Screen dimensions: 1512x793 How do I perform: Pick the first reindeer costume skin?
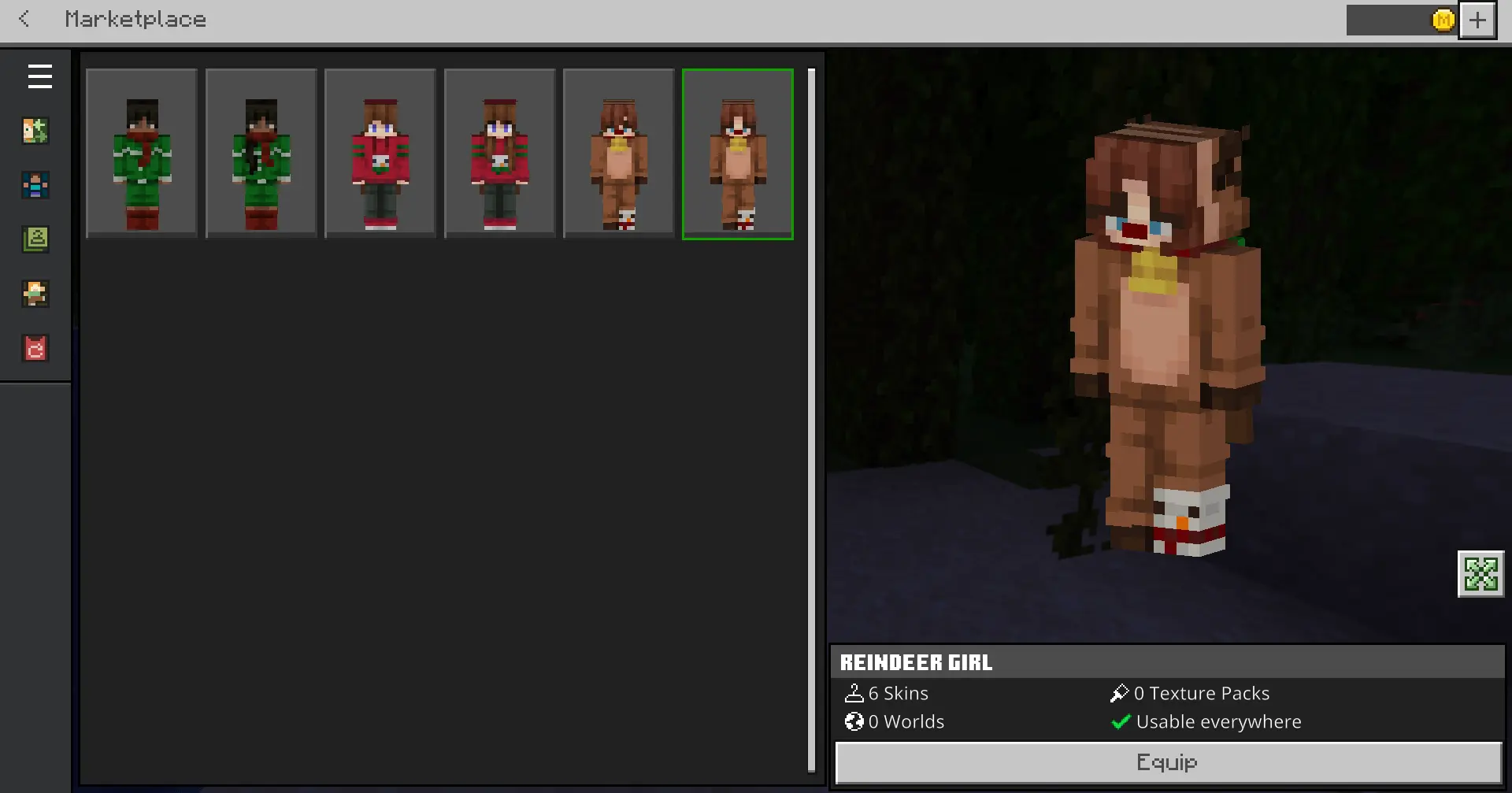(x=619, y=154)
